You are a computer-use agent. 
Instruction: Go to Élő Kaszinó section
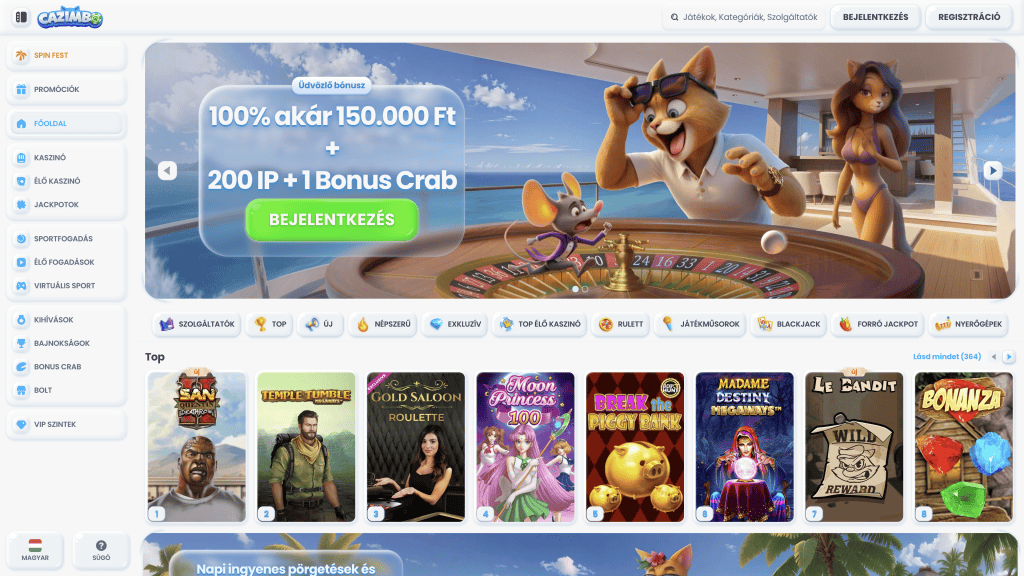pyautogui.click(x=67, y=181)
